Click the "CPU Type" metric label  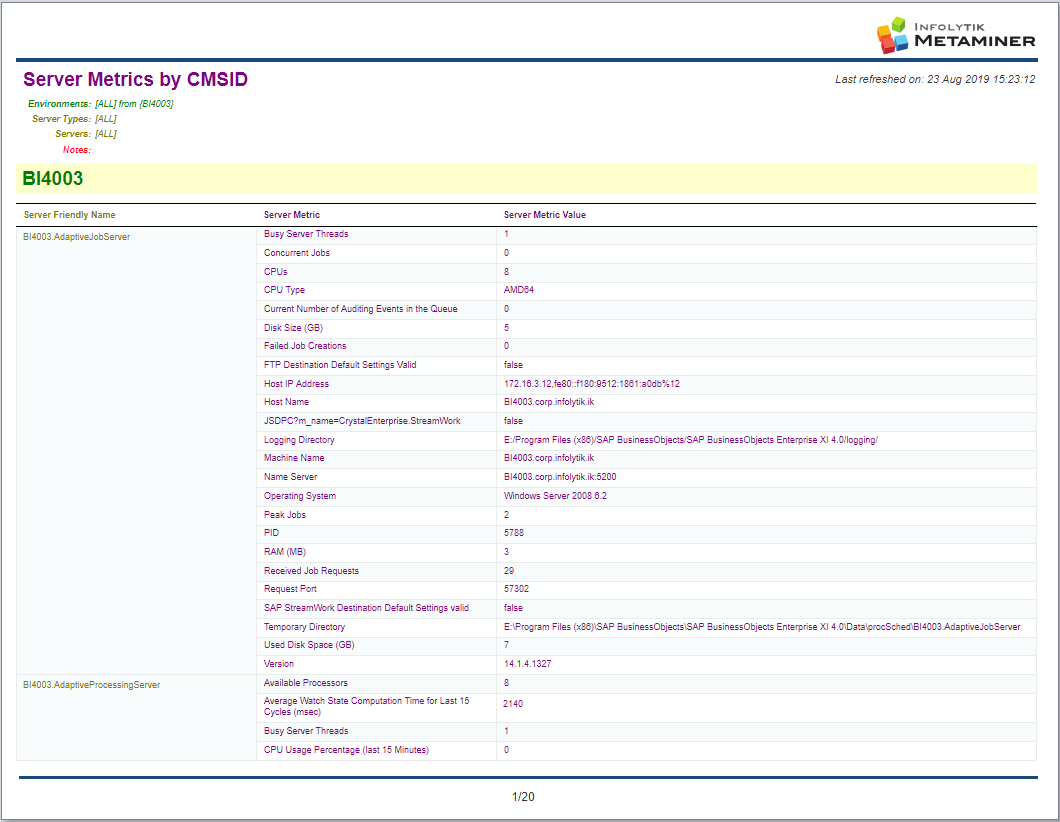285,290
